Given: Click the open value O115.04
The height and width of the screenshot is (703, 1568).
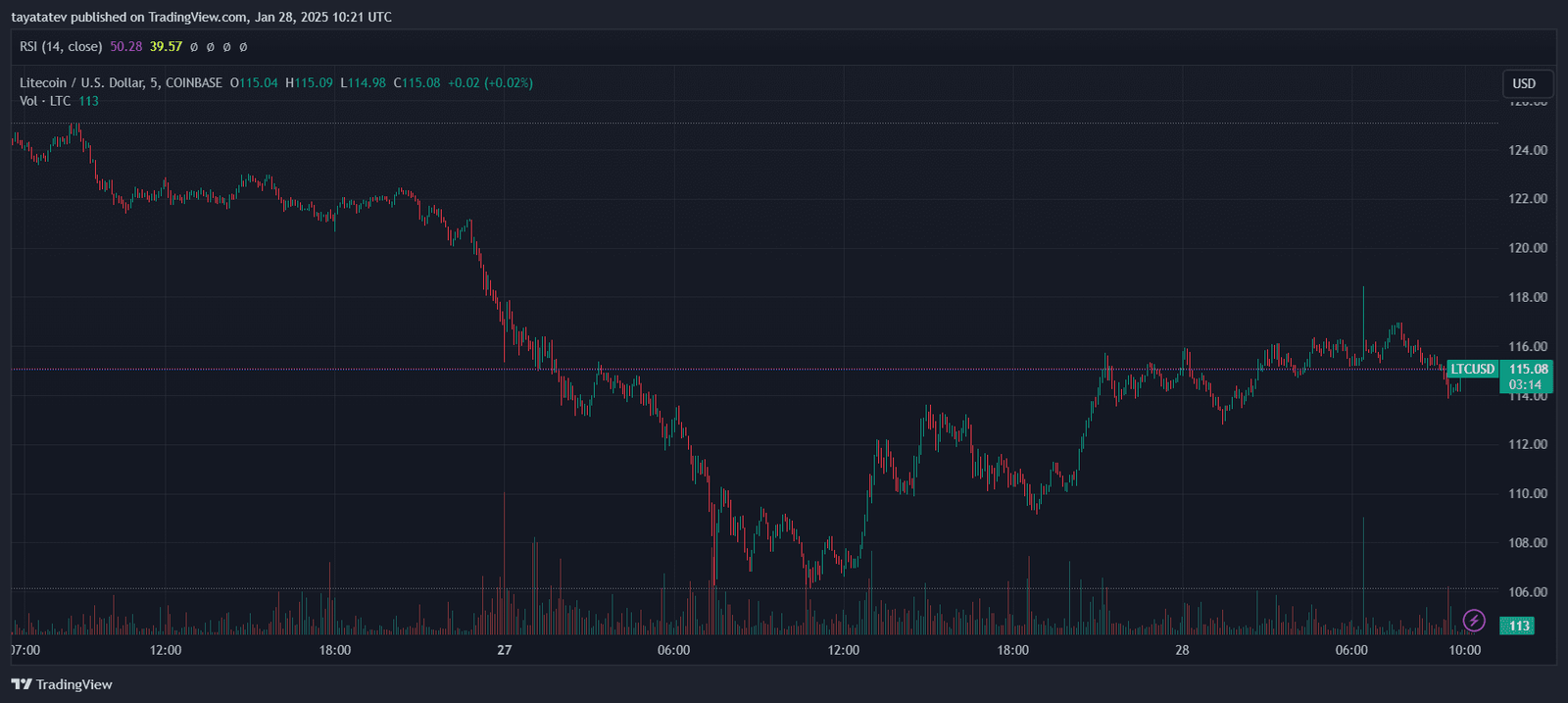Looking at the screenshot, I should pyautogui.click(x=255, y=83).
